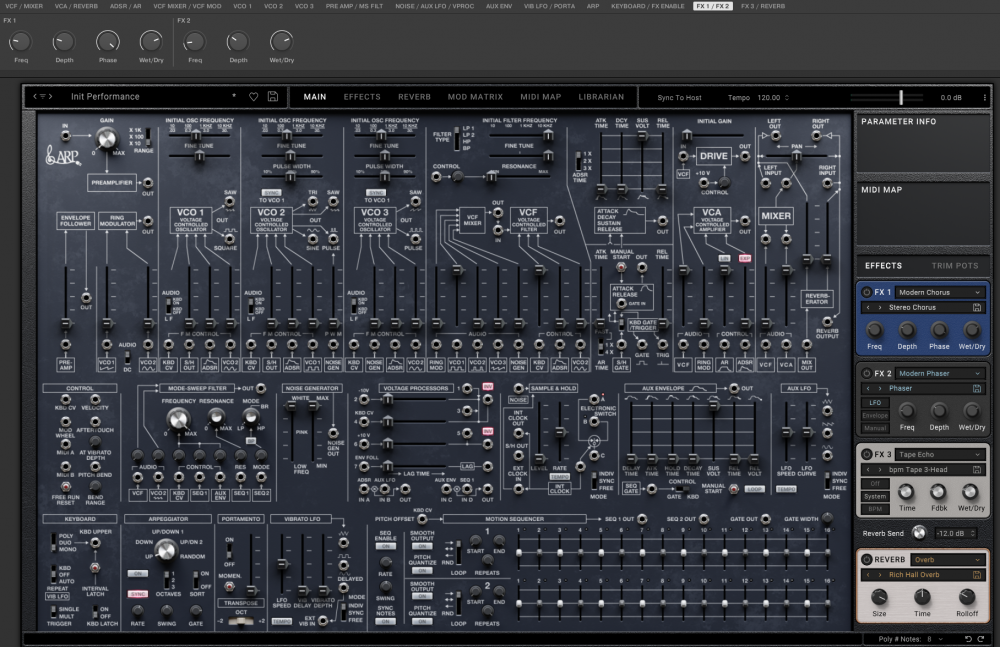Toggle the VCO 3 SYNC button
The height and width of the screenshot is (647, 1000).
pyautogui.click(x=376, y=193)
